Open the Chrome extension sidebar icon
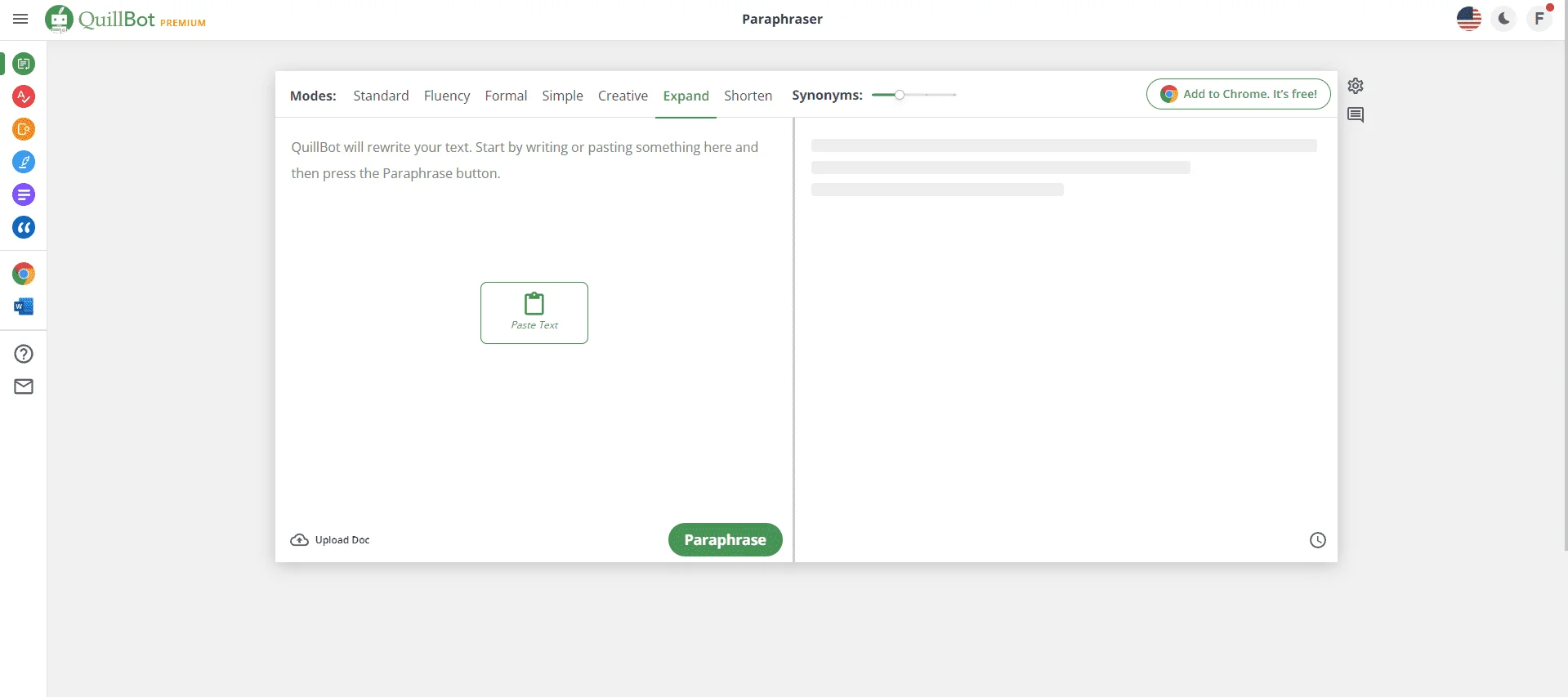This screenshot has height=697, width=1568. click(24, 274)
